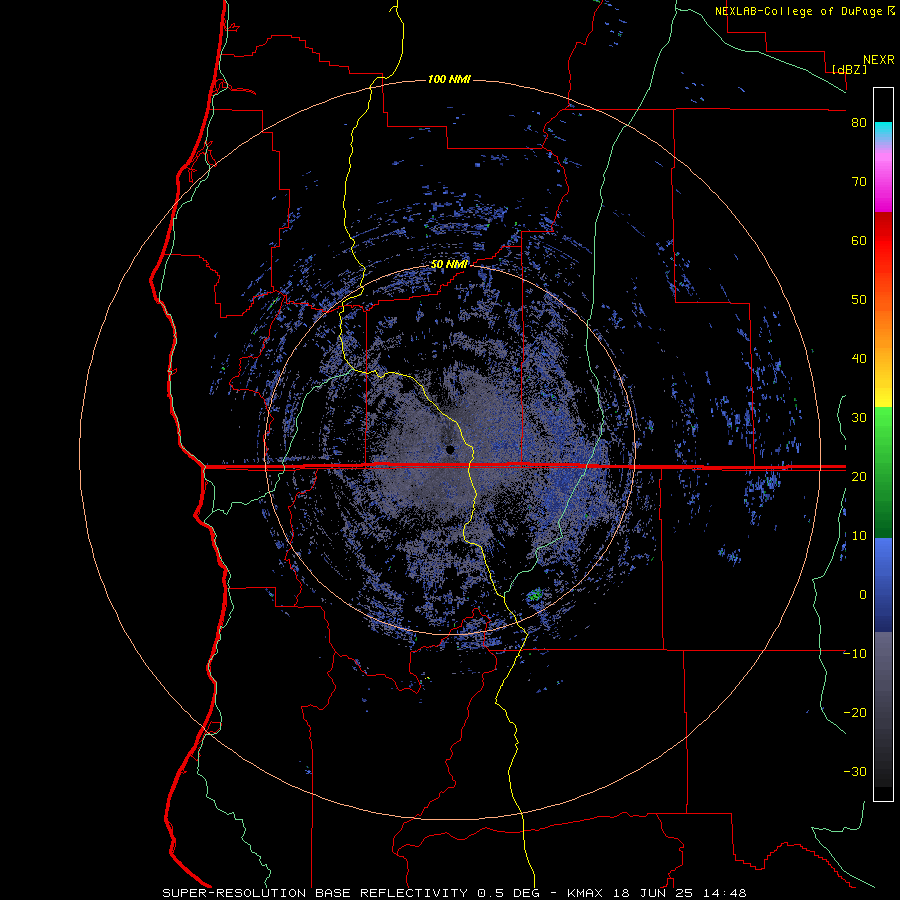Click the black dot marking the radar site
The width and height of the screenshot is (900, 900).
(450, 449)
